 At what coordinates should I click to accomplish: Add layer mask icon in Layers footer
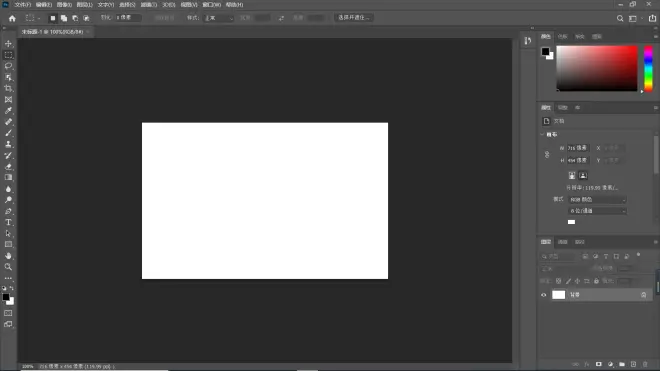[599, 364]
